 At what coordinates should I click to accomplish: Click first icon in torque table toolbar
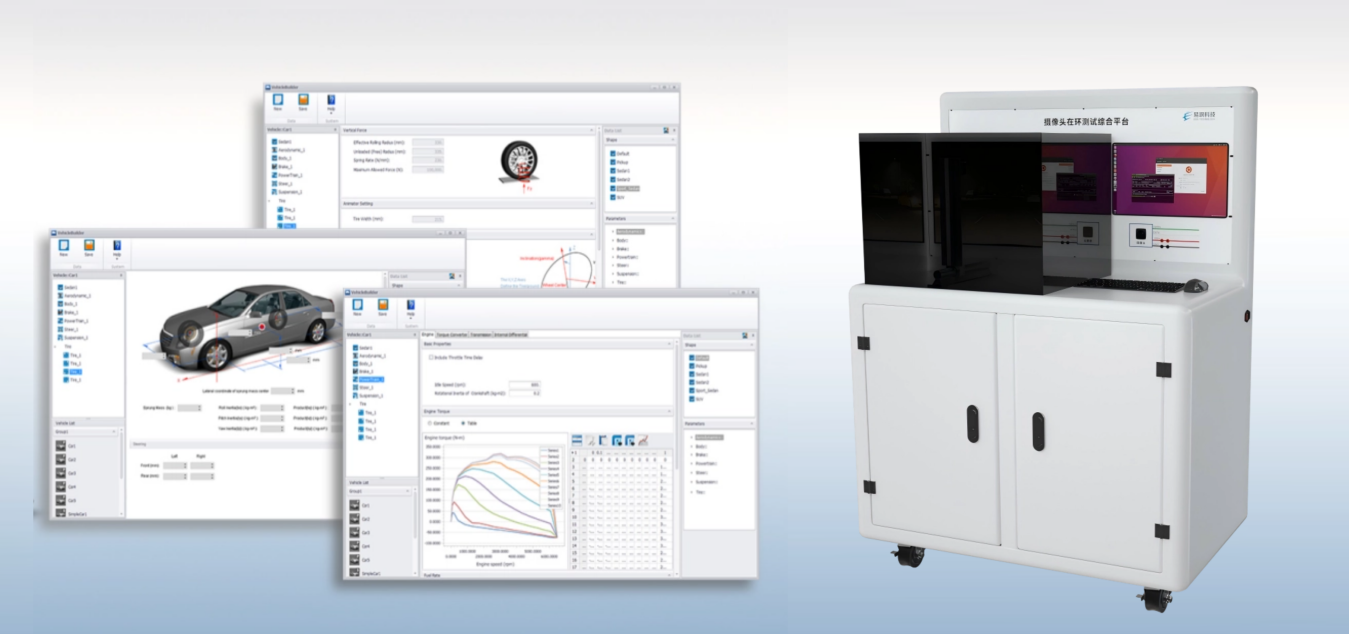point(577,440)
